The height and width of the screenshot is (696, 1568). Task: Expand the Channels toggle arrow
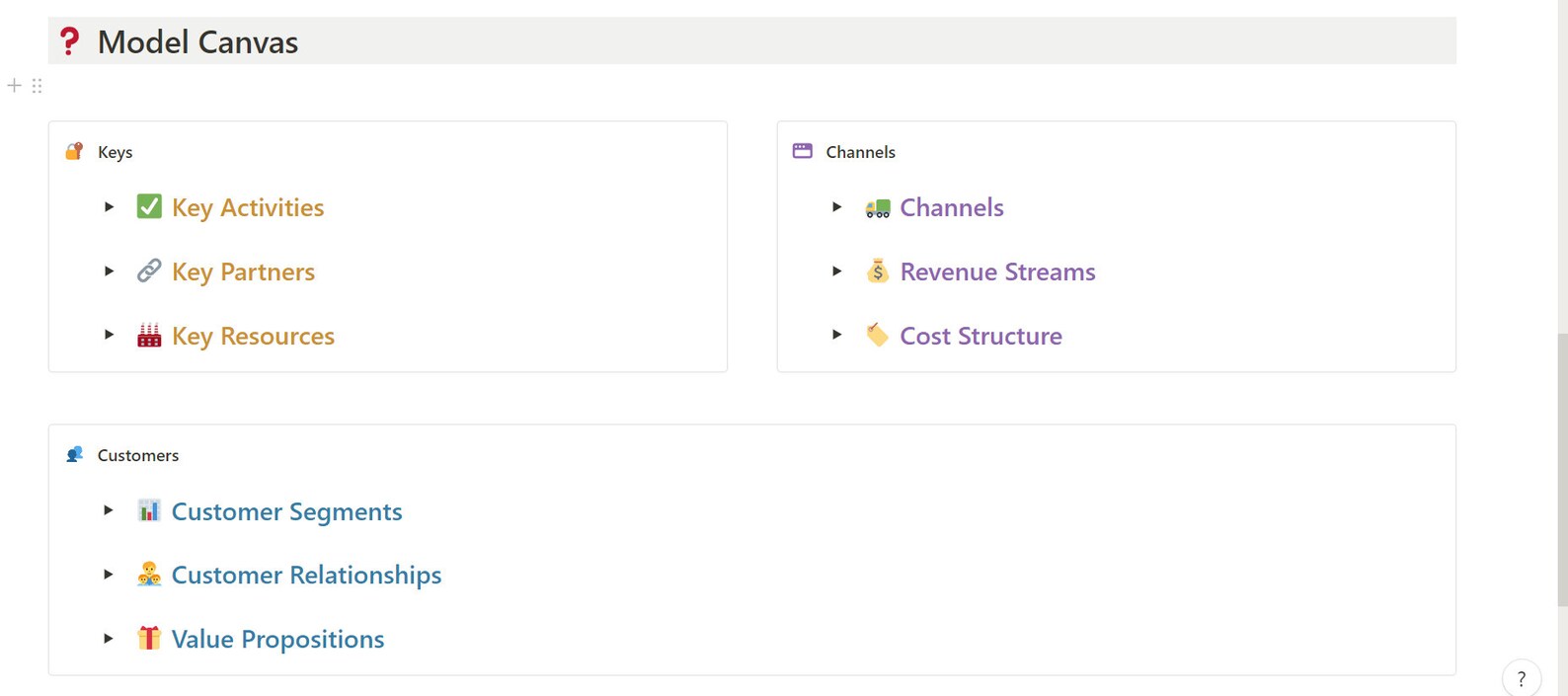[836, 206]
